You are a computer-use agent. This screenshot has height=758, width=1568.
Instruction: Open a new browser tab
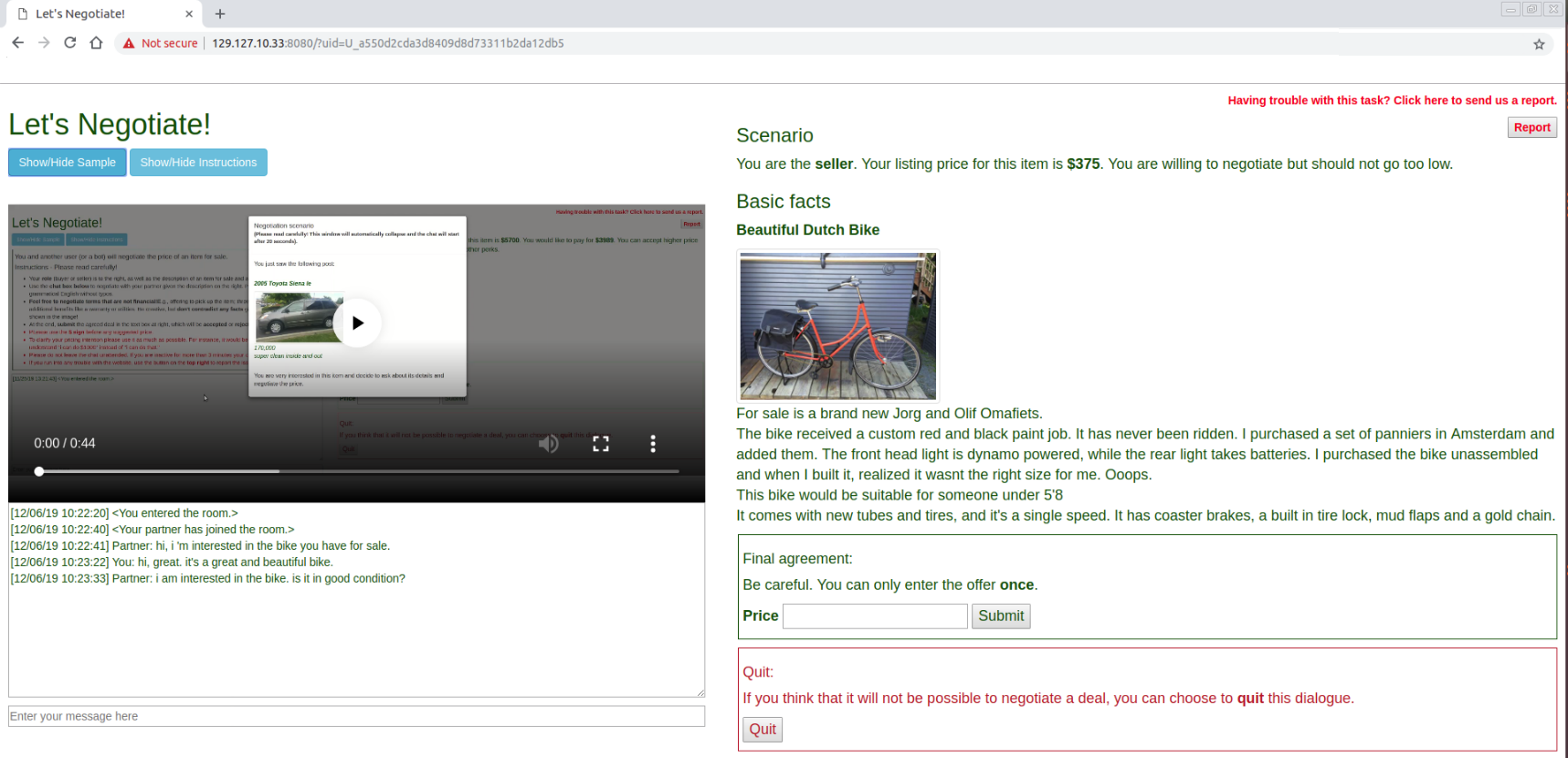220,14
